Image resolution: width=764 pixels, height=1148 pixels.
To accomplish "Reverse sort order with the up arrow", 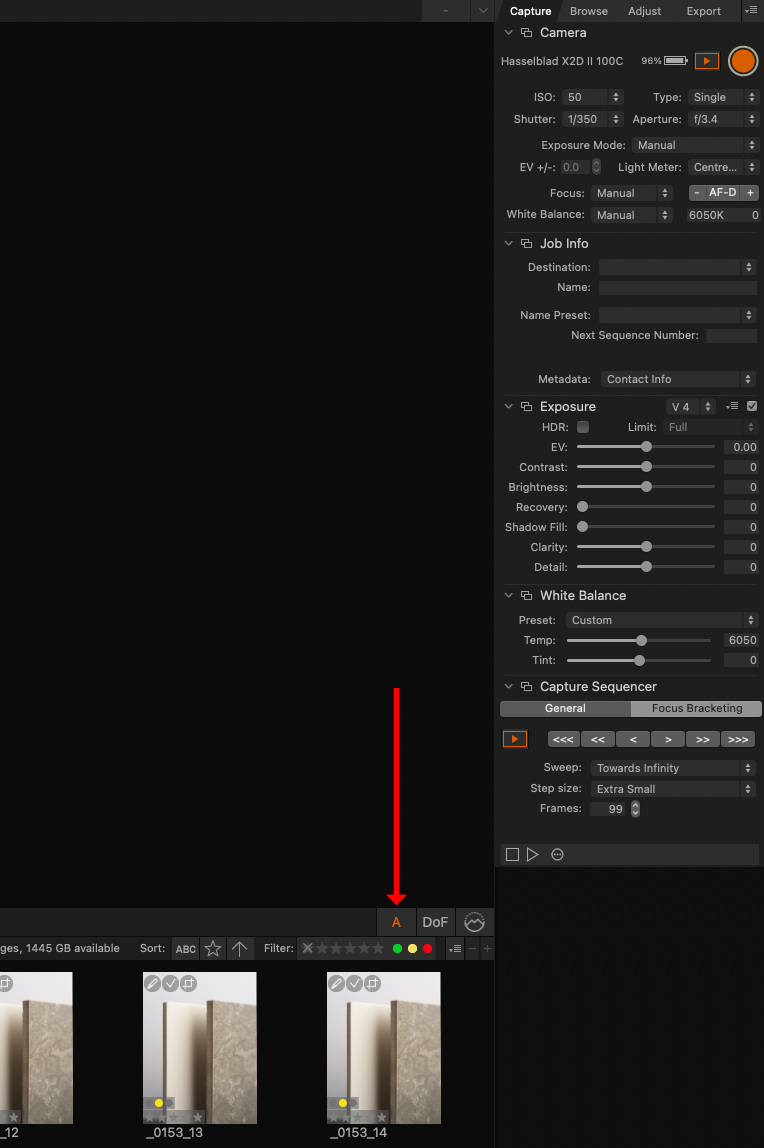I will (x=239, y=949).
